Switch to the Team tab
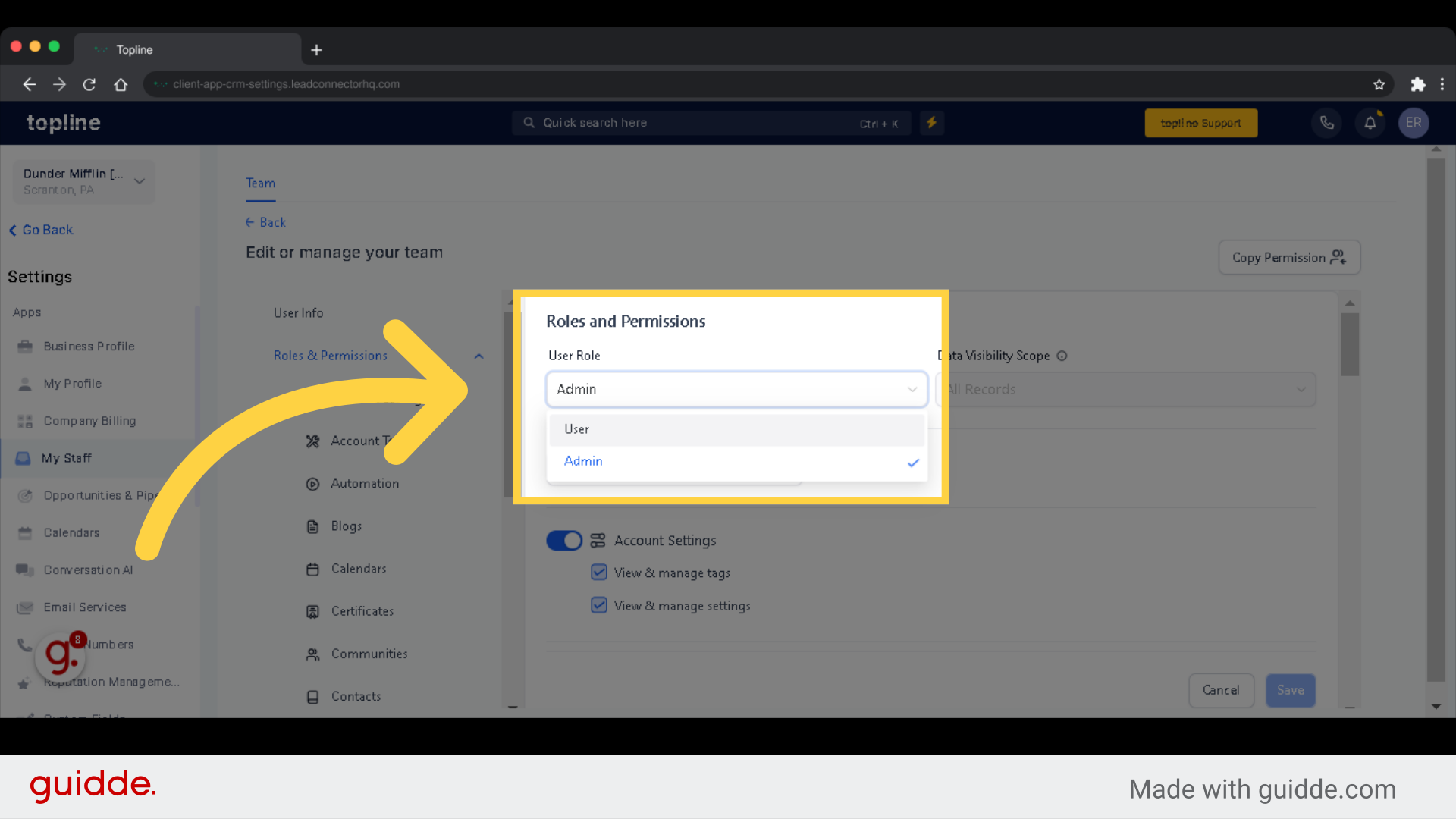Screen dimensions: 1456x819 [260, 183]
